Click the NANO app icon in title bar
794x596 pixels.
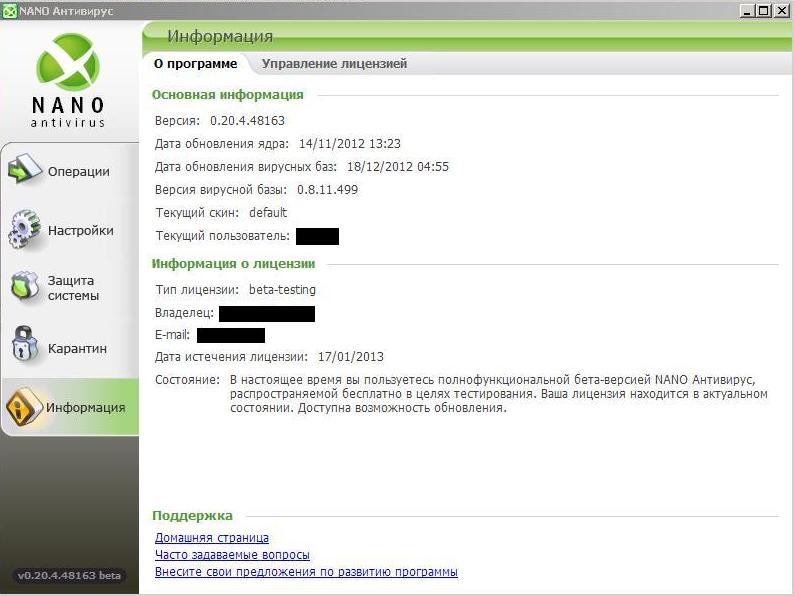[10, 10]
